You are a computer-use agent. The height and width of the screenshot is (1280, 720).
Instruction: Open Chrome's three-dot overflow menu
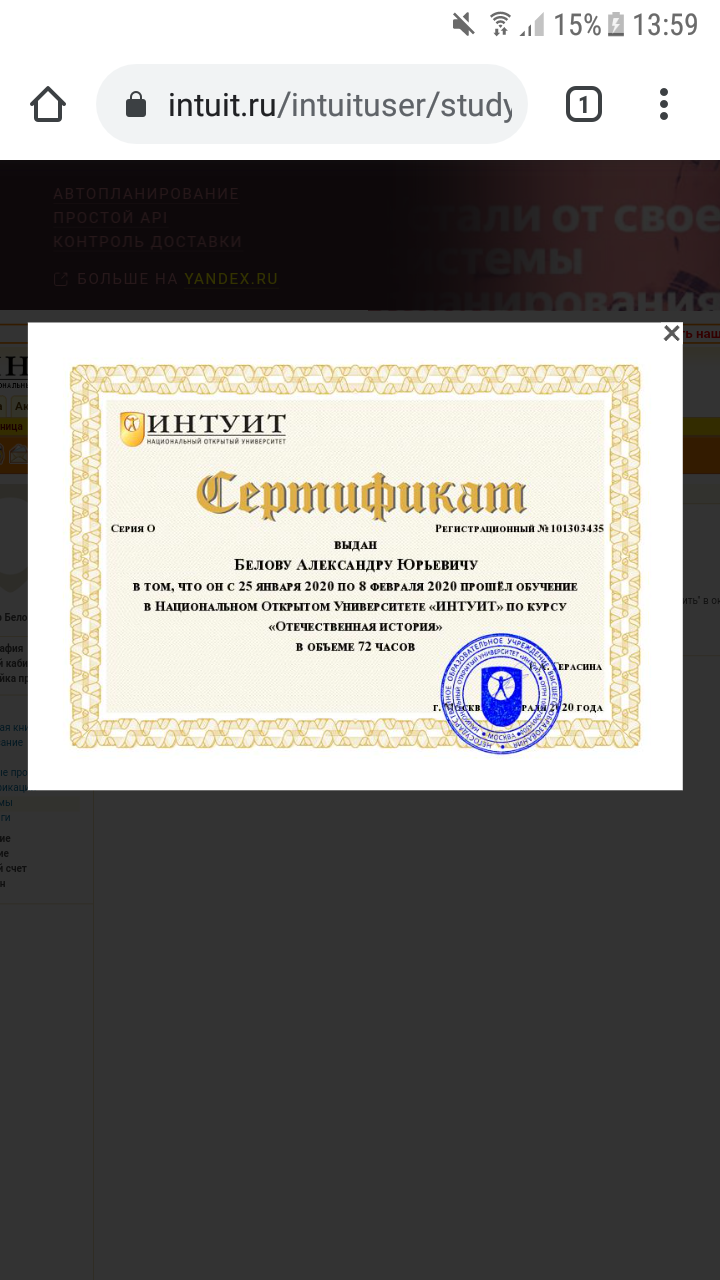click(x=664, y=104)
